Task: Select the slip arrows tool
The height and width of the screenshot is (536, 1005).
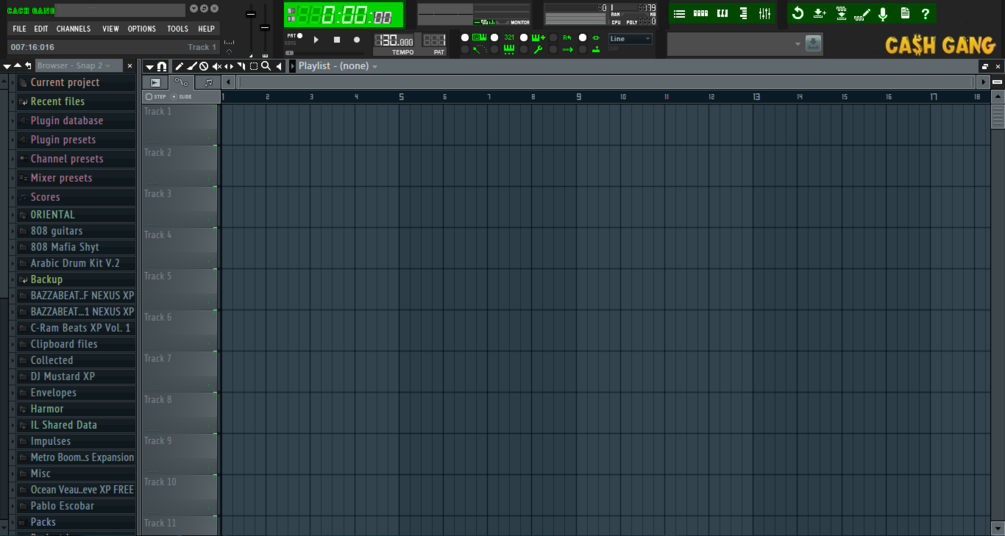Action: click(229, 66)
